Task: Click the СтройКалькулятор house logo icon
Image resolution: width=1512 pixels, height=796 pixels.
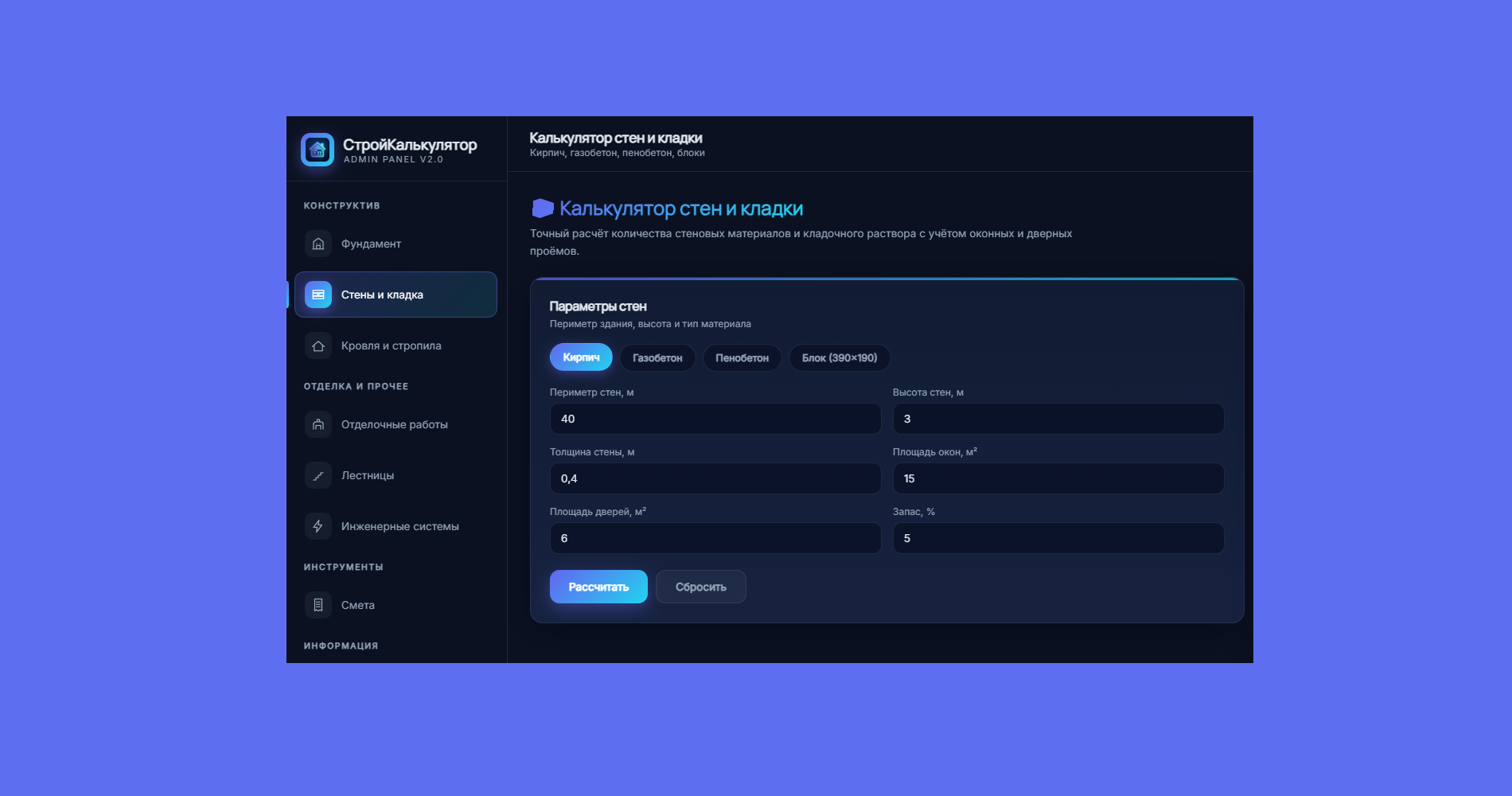Action: (318, 150)
